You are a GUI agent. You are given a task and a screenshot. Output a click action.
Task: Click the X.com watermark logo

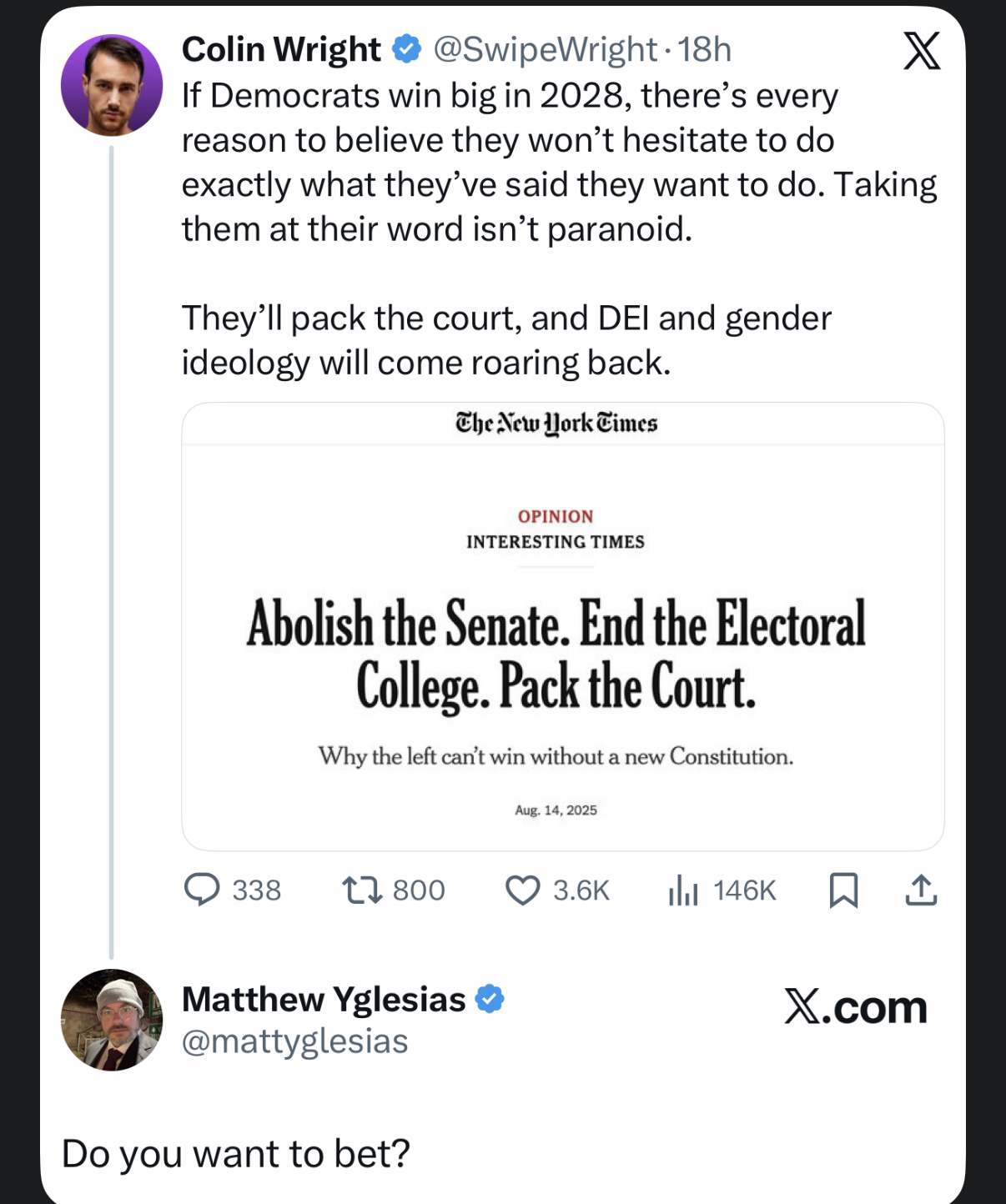tap(855, 1007)
